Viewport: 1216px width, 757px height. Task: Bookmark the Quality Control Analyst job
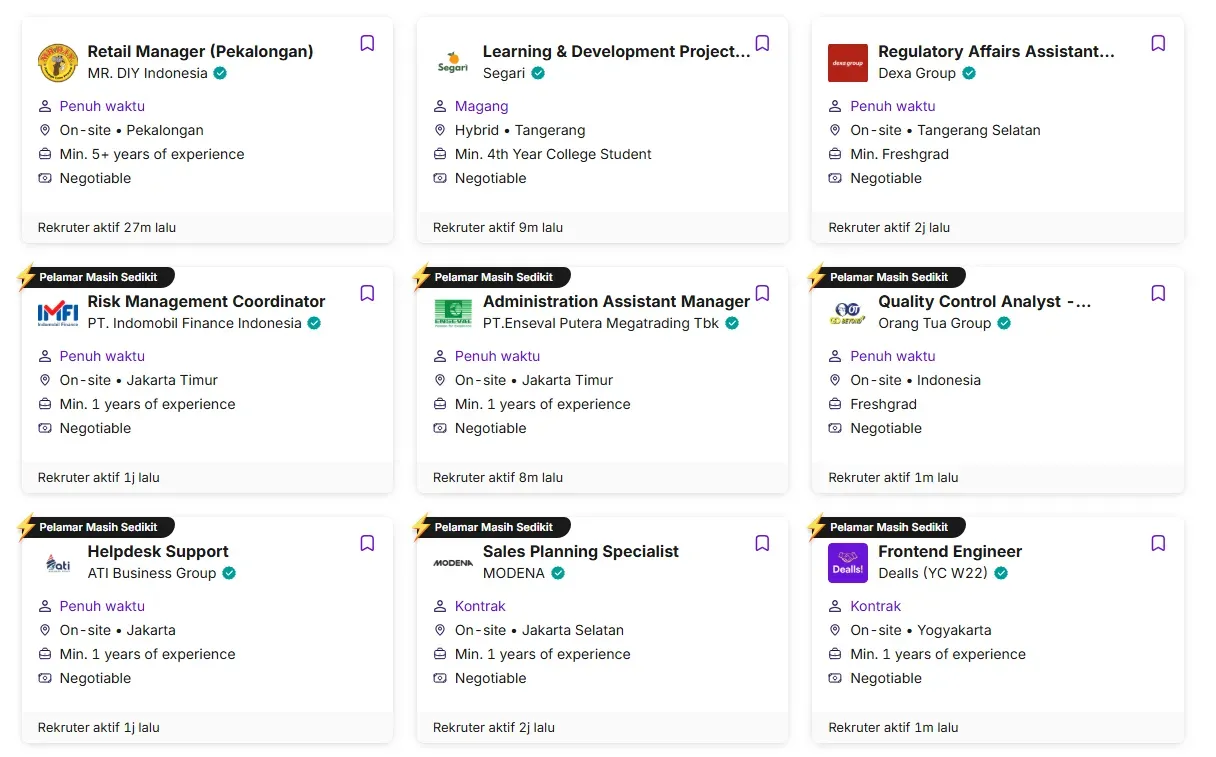point(1158,293)
